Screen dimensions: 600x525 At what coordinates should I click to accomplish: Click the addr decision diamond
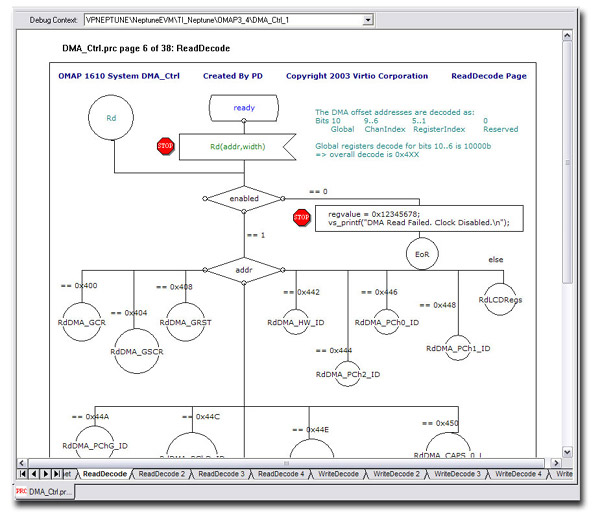244,270
